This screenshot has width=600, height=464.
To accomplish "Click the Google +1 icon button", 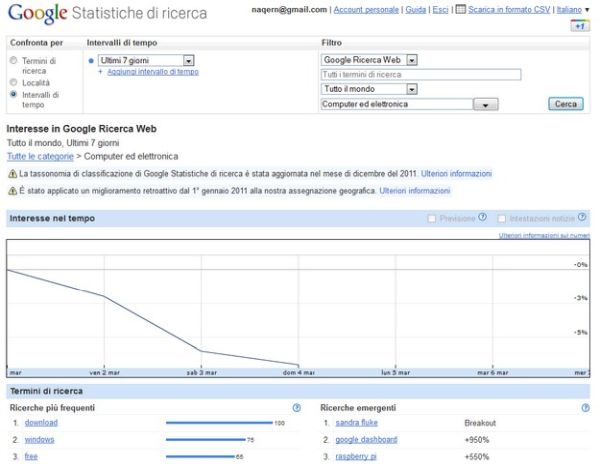I will 580,26.
